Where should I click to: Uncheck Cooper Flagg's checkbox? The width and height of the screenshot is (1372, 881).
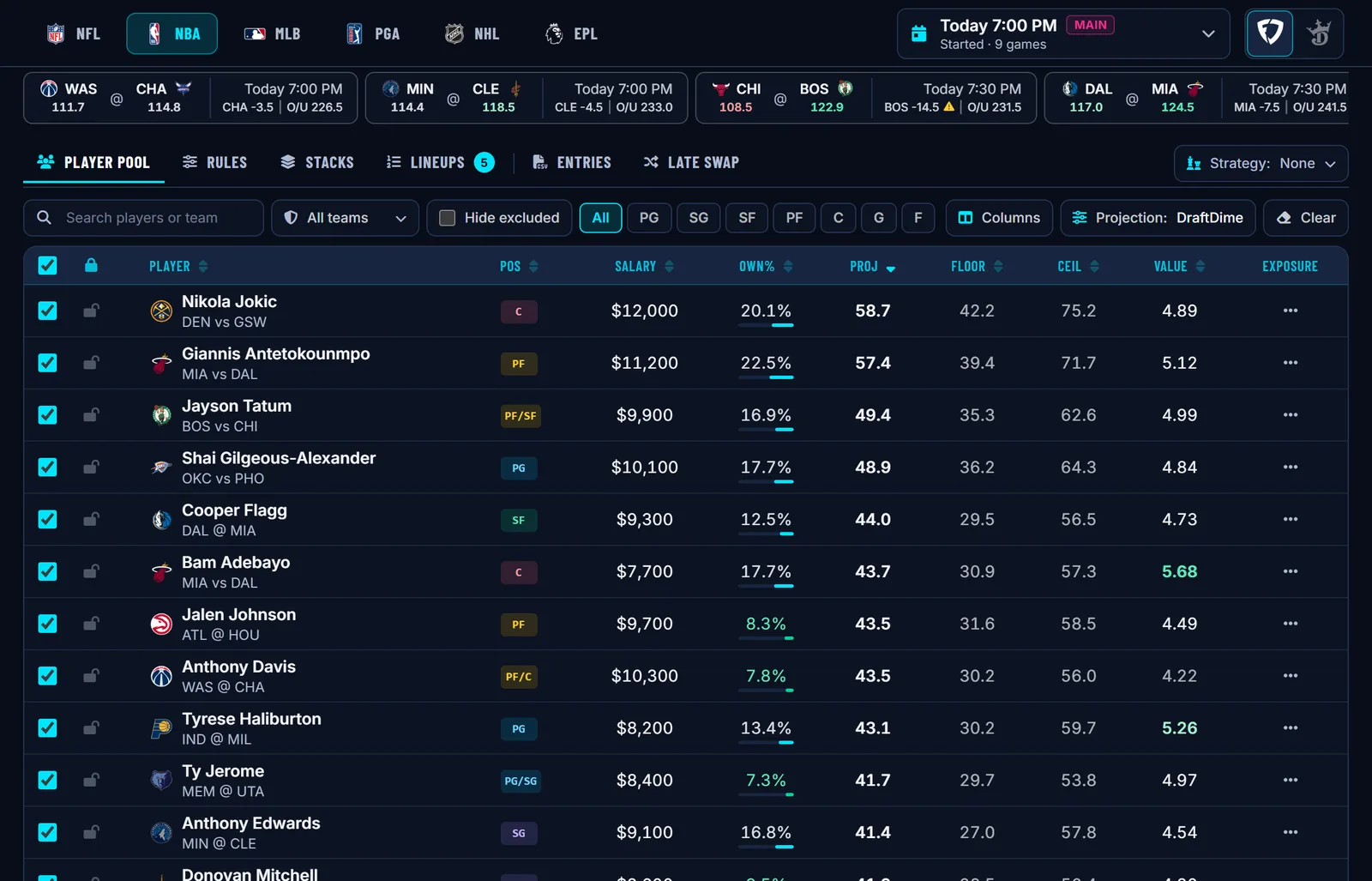coord(48,519)
